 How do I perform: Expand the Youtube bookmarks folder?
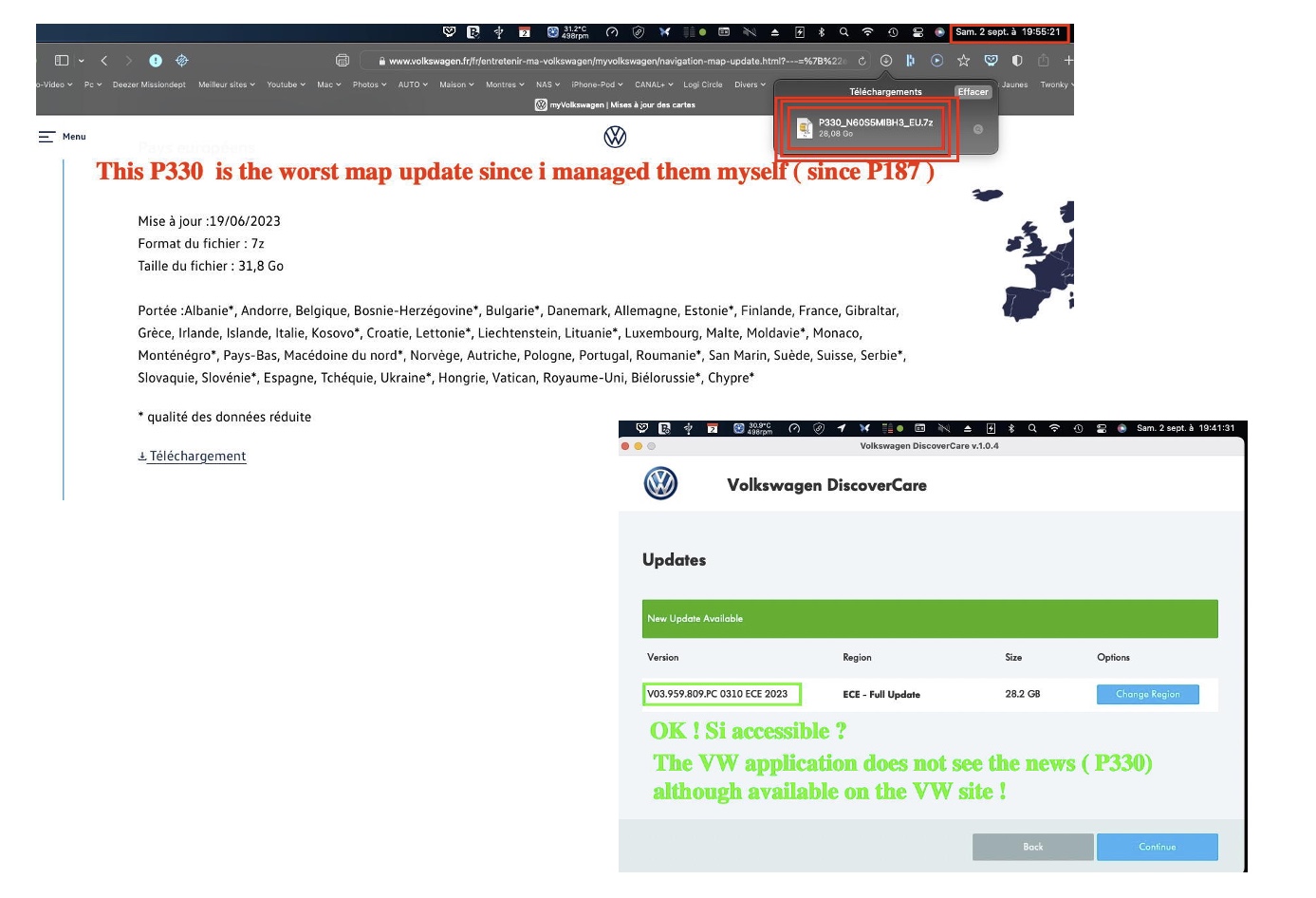[x=286, y=84]
